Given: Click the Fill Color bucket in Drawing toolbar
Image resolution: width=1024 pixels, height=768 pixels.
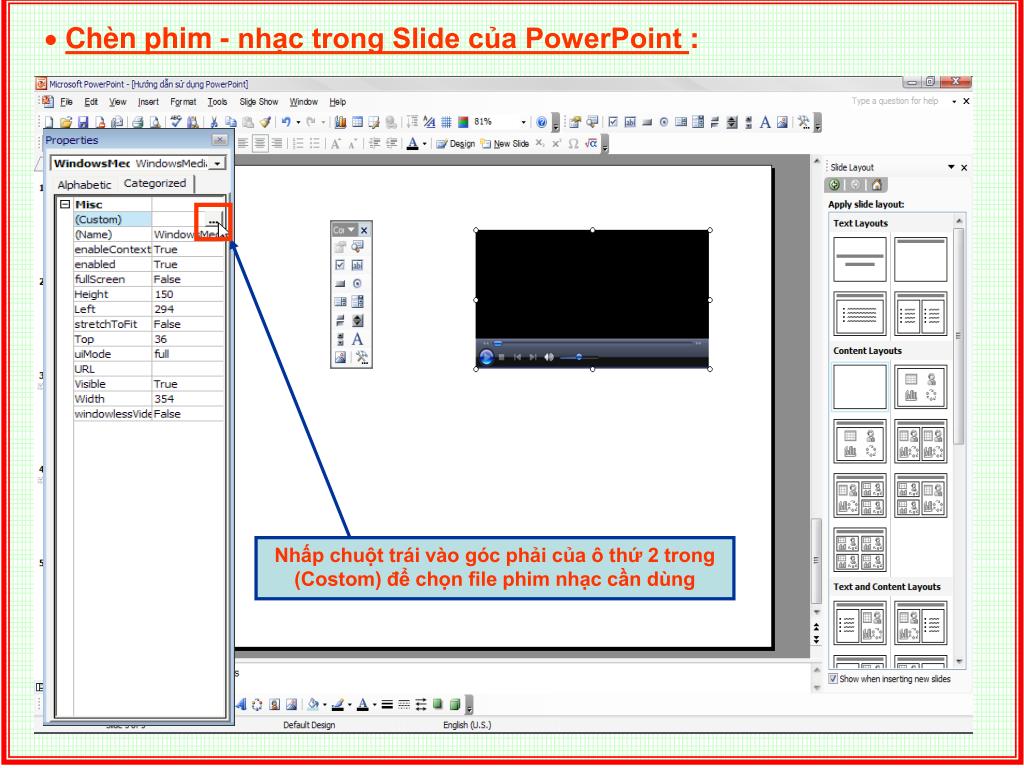Looking at the screenshot, I should point(313,705).
